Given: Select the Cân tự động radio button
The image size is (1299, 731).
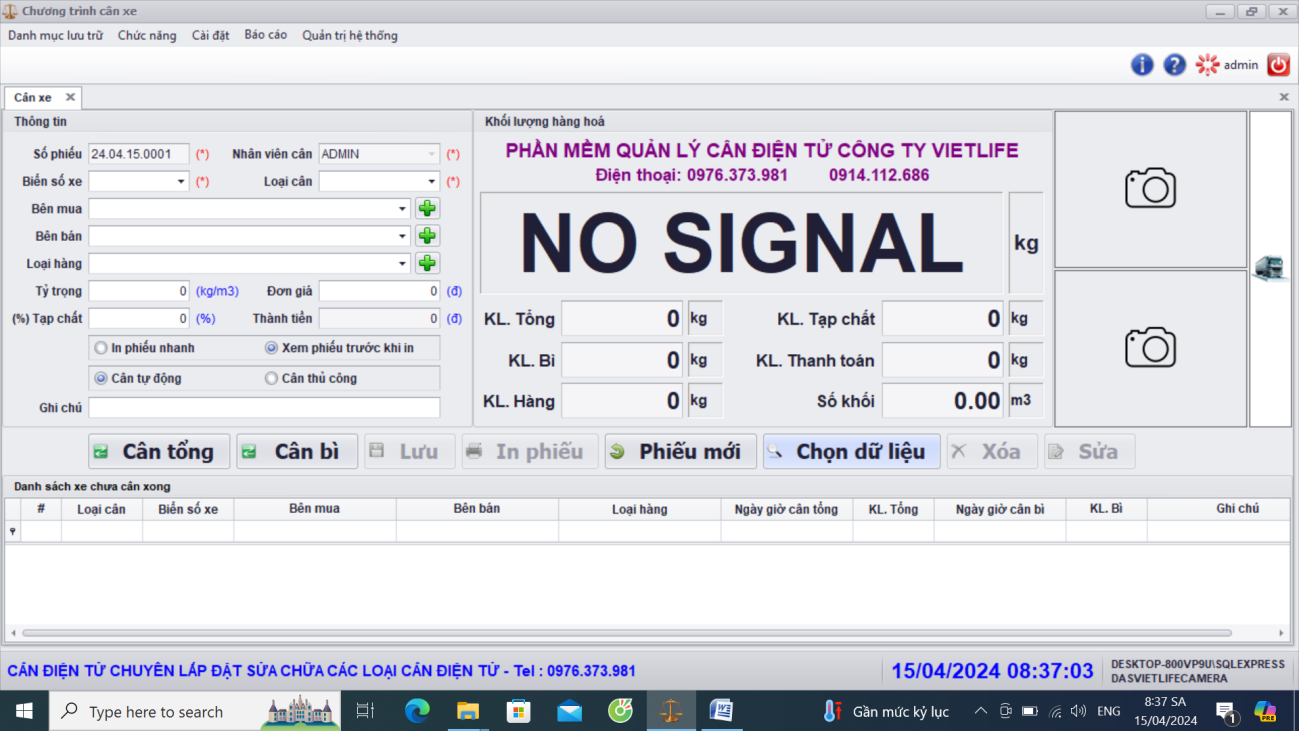Looking at the screenshot, I should click(x=101, y=379).
